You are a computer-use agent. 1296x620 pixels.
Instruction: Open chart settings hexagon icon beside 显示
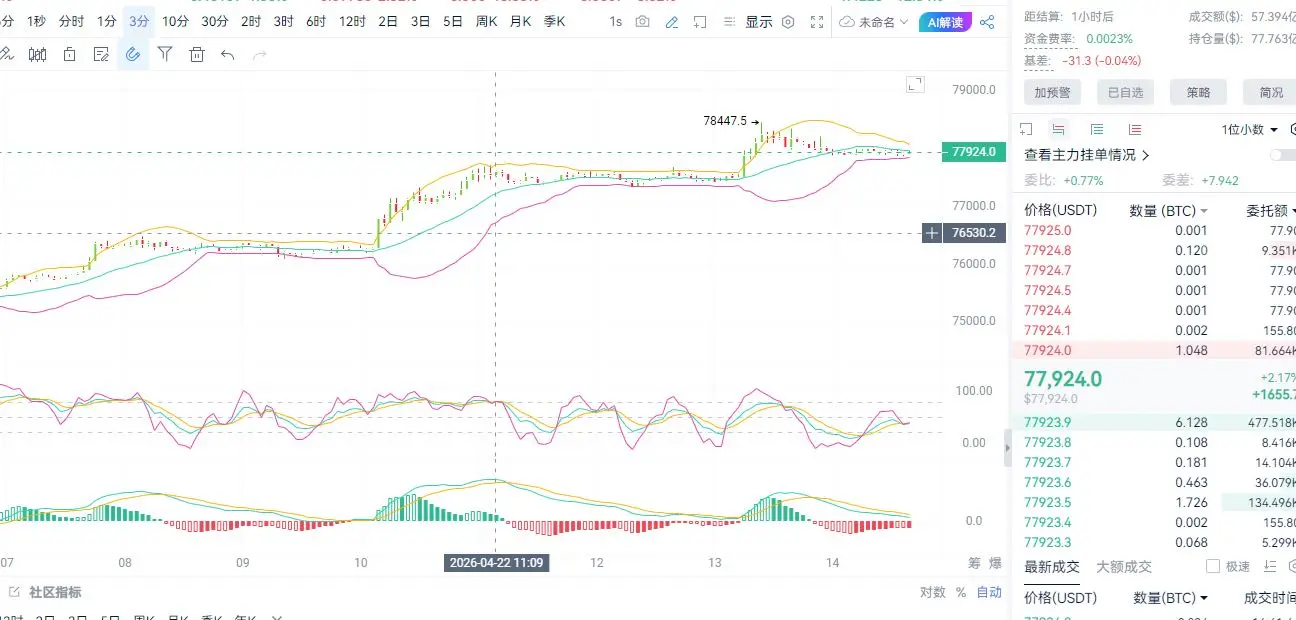[788, 21]
